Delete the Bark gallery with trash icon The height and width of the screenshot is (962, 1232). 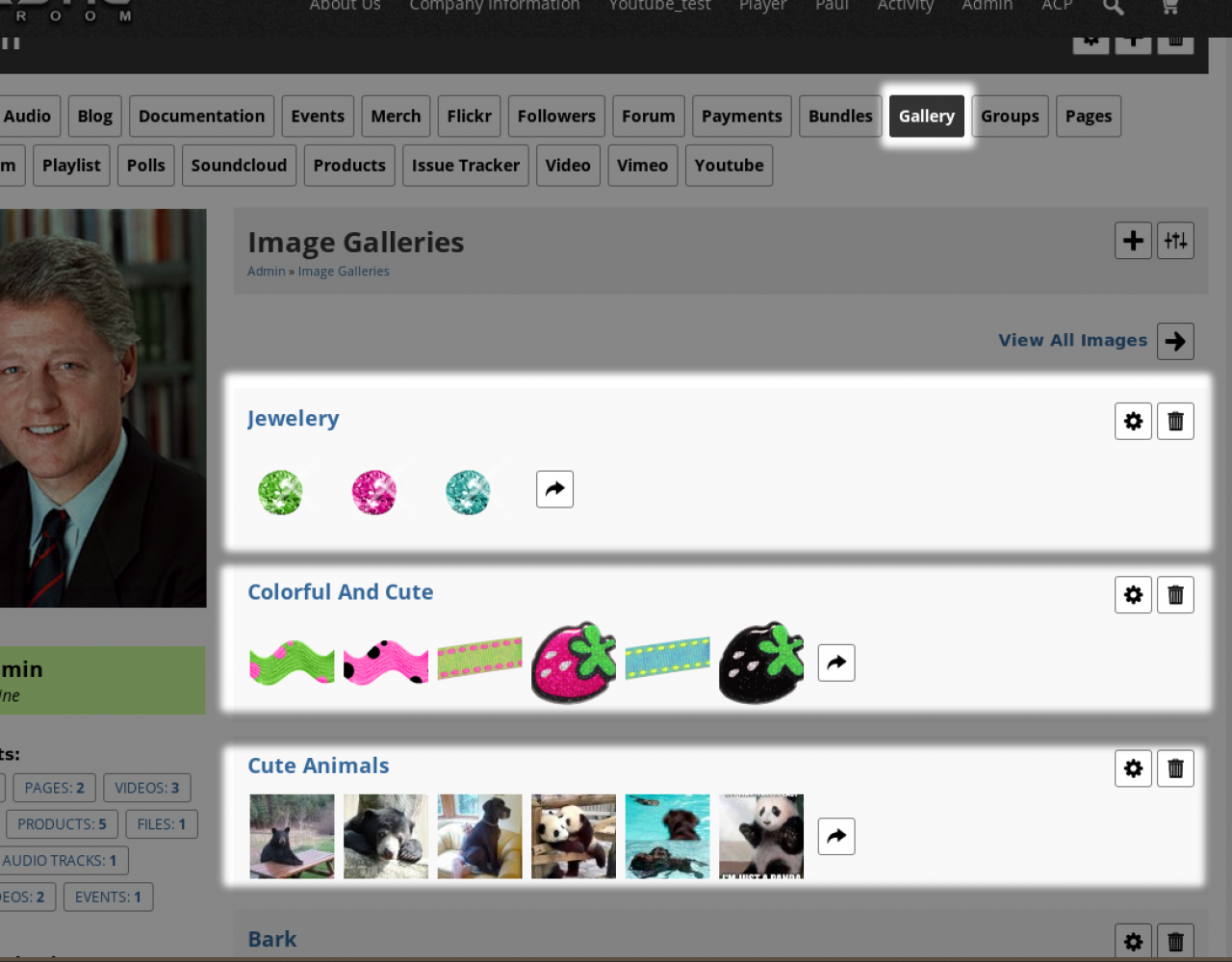click(x=1175, y=942)
